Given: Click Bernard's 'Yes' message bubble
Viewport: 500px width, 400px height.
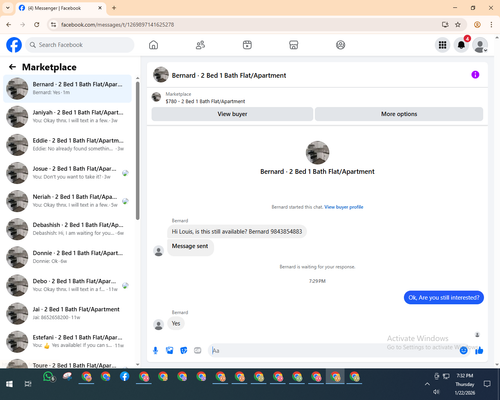Looking at the screenshot, I should 176,323.
